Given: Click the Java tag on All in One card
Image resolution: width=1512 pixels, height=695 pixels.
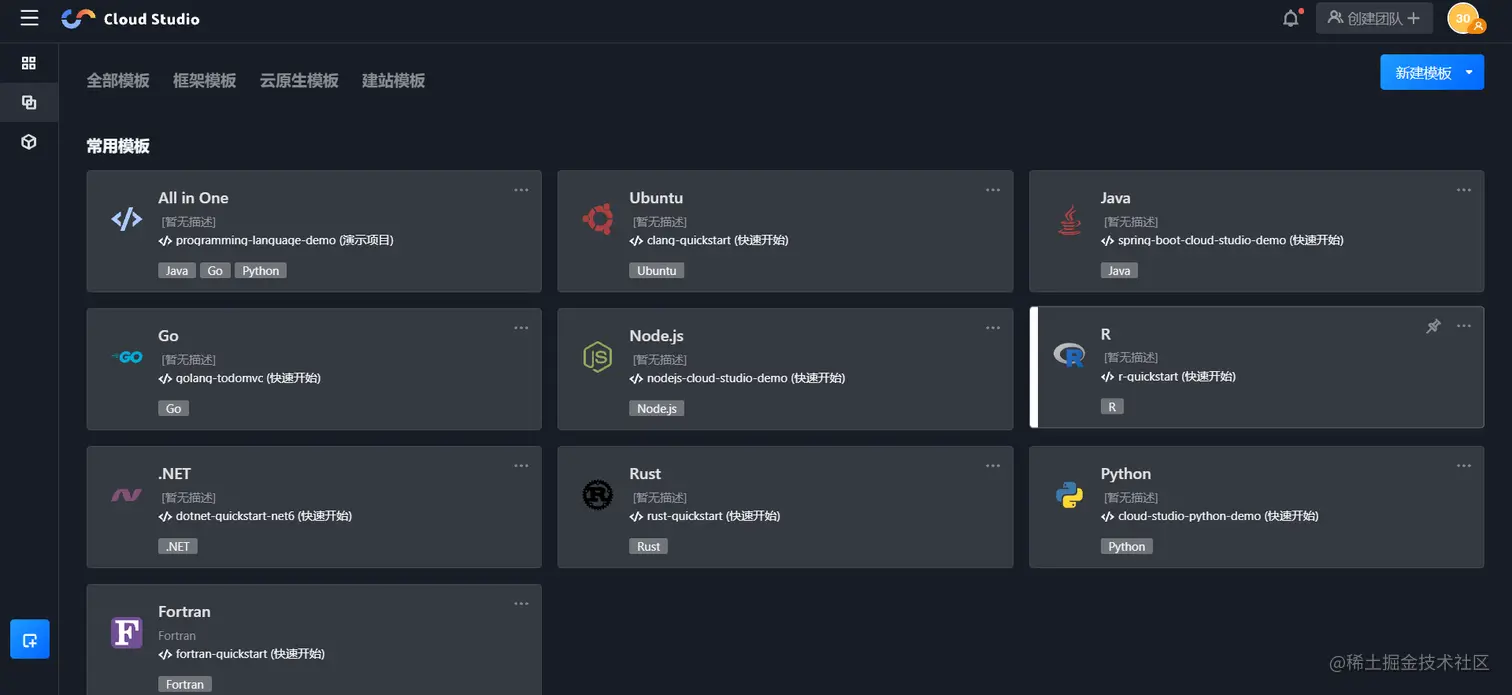Looking at the screenshot, I should (177, 271).
